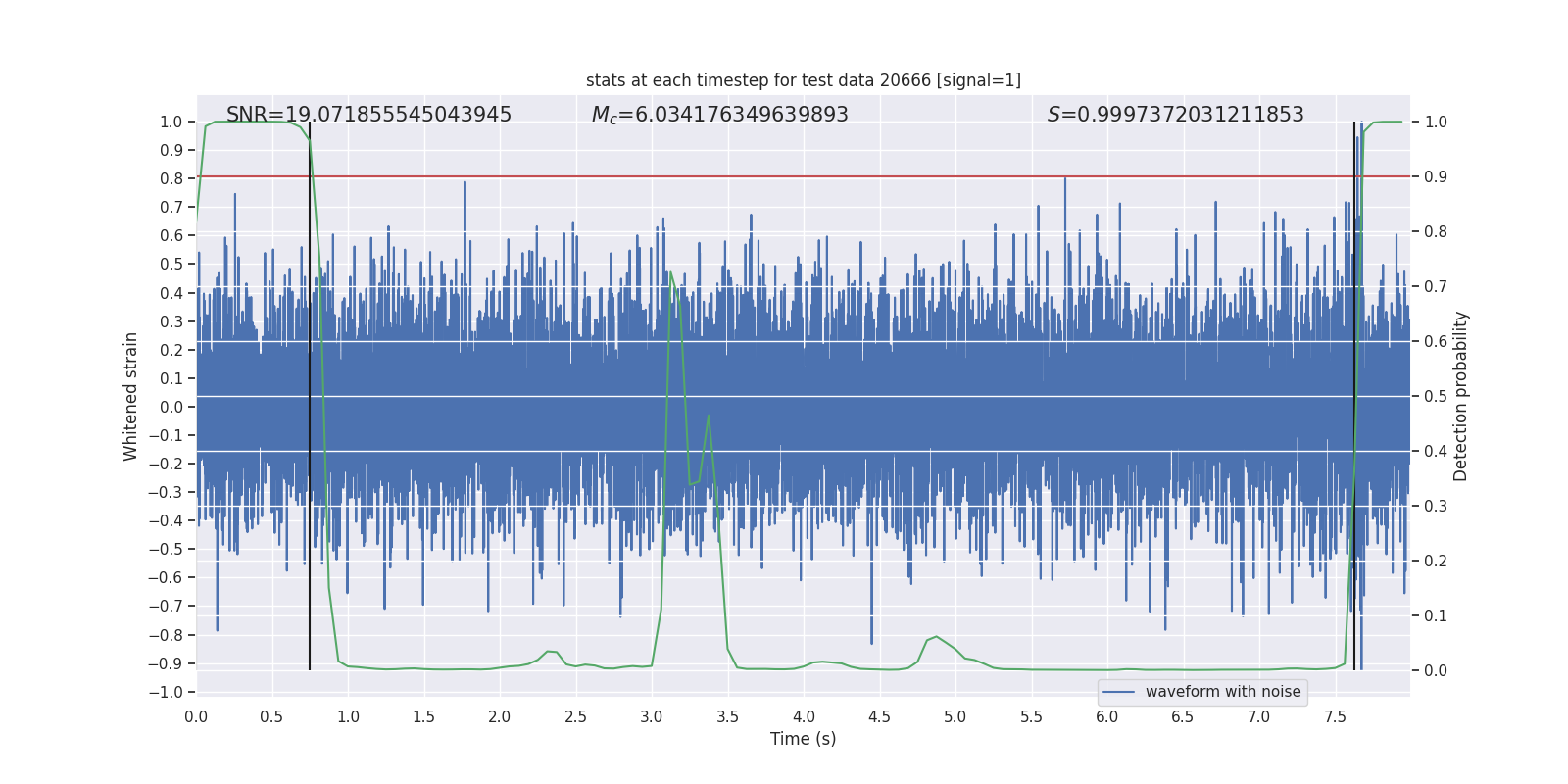Click the tallest green peak just after 3.0 s
The height and width of the screenshot is (784, 1568).
coord(671,273)
